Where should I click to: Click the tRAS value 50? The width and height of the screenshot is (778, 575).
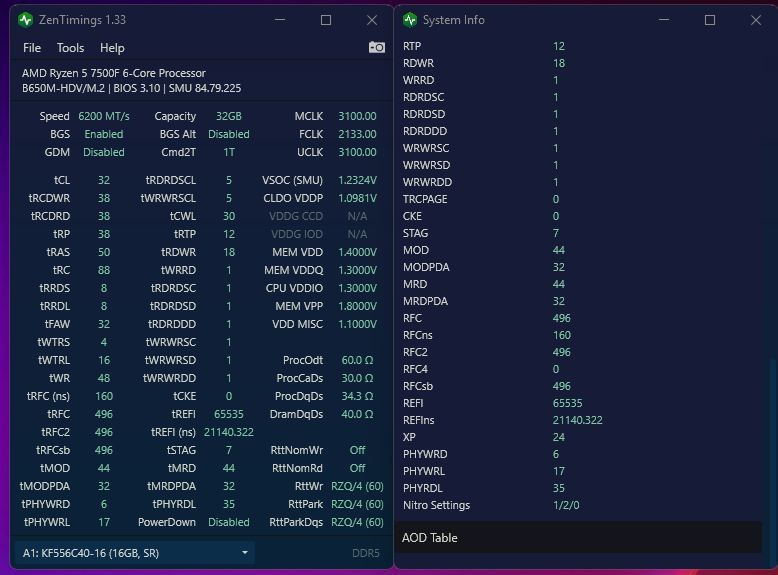tap(104, 252)
